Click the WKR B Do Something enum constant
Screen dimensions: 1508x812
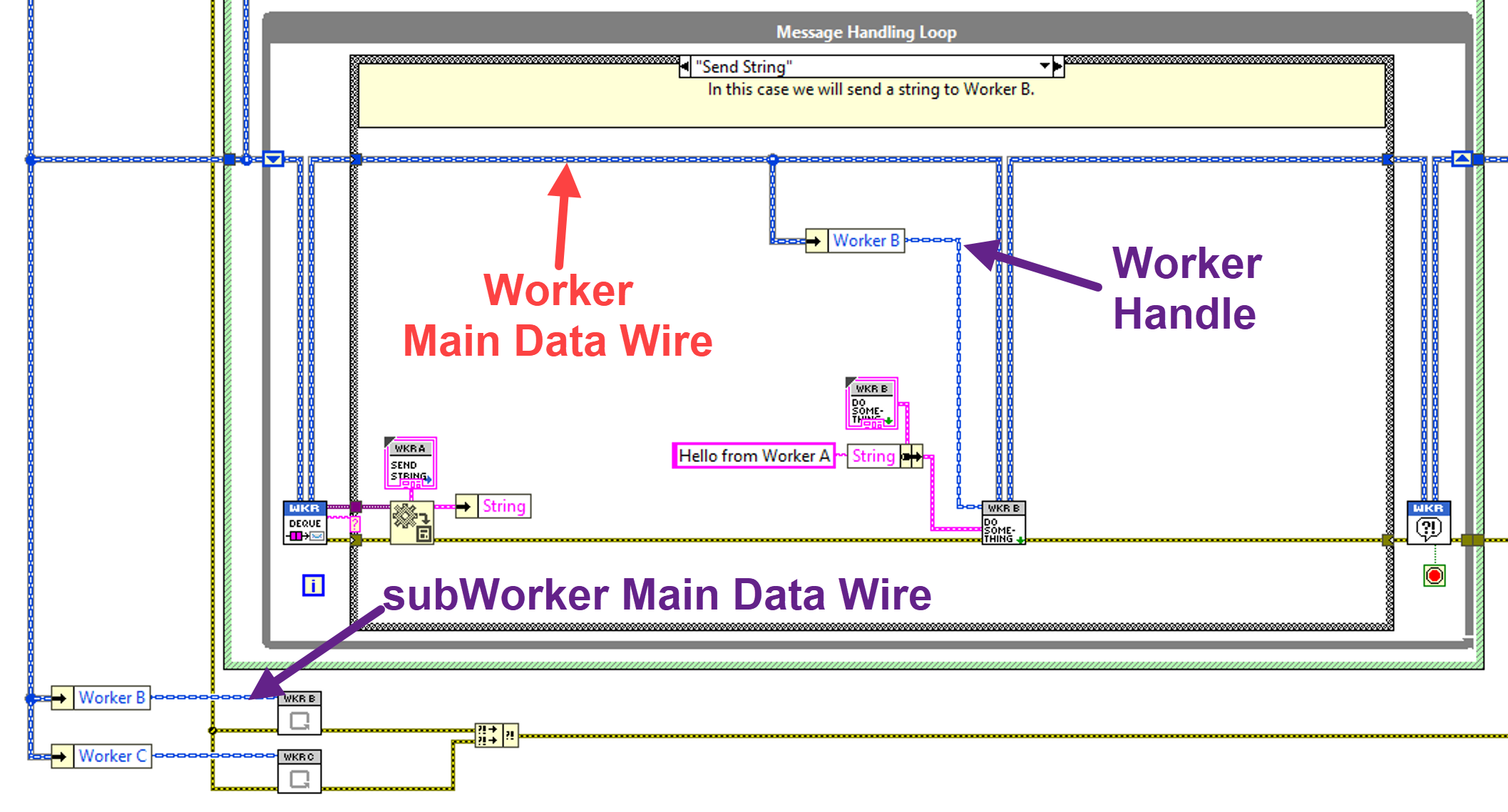(871, 404)
